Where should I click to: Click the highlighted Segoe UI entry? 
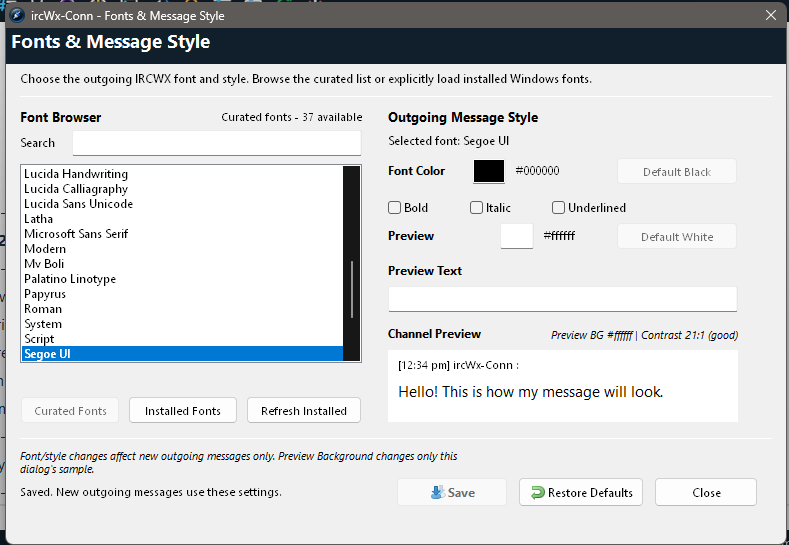tap(182, 354)
